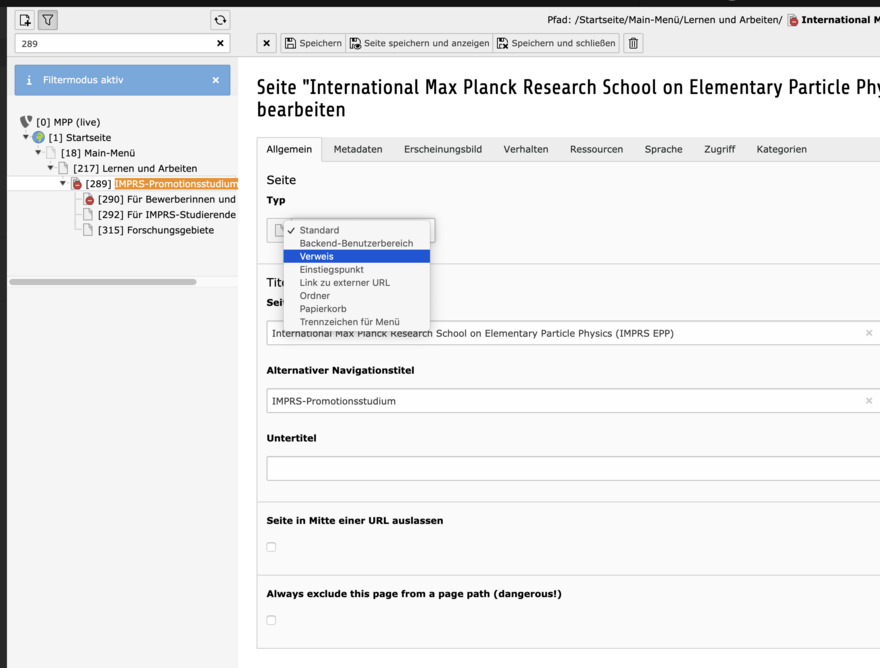Close the edit form with the X button
The image size is (880, 668).
tap(267, 43)
